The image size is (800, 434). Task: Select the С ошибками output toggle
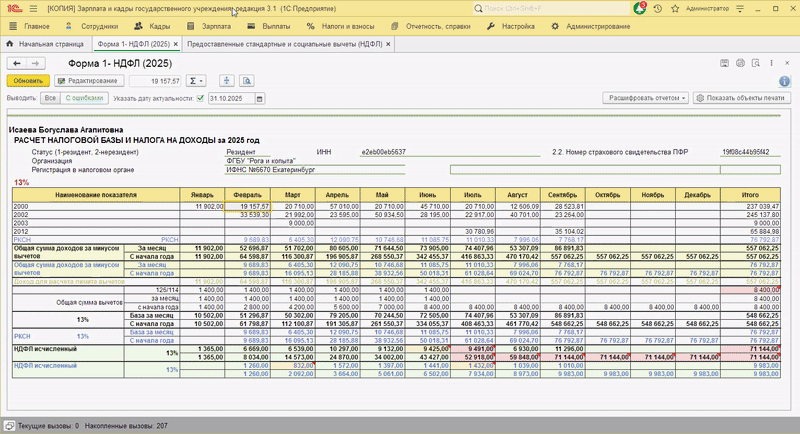(84, 98)
